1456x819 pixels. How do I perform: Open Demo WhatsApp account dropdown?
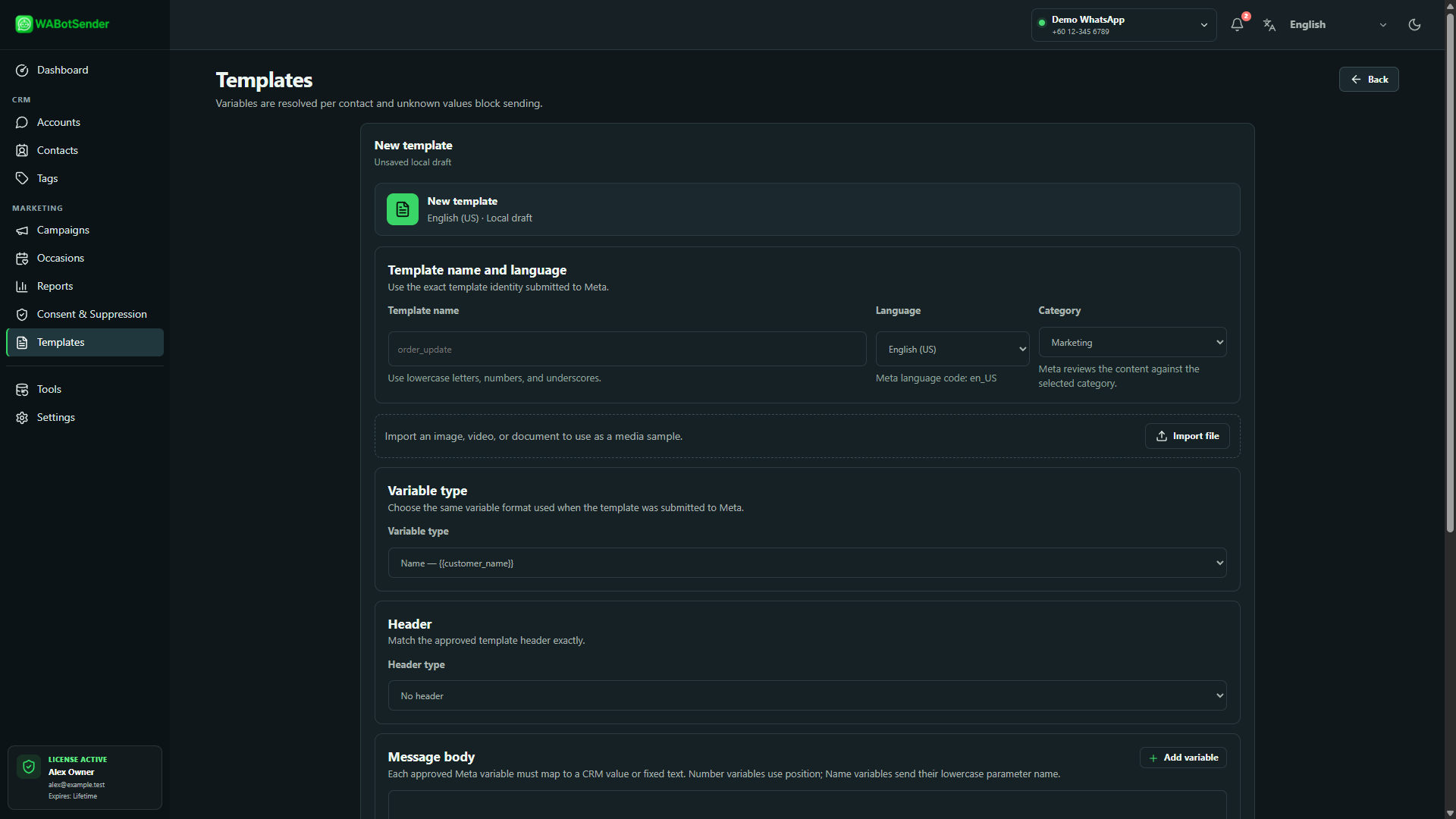pos(1124,25)
